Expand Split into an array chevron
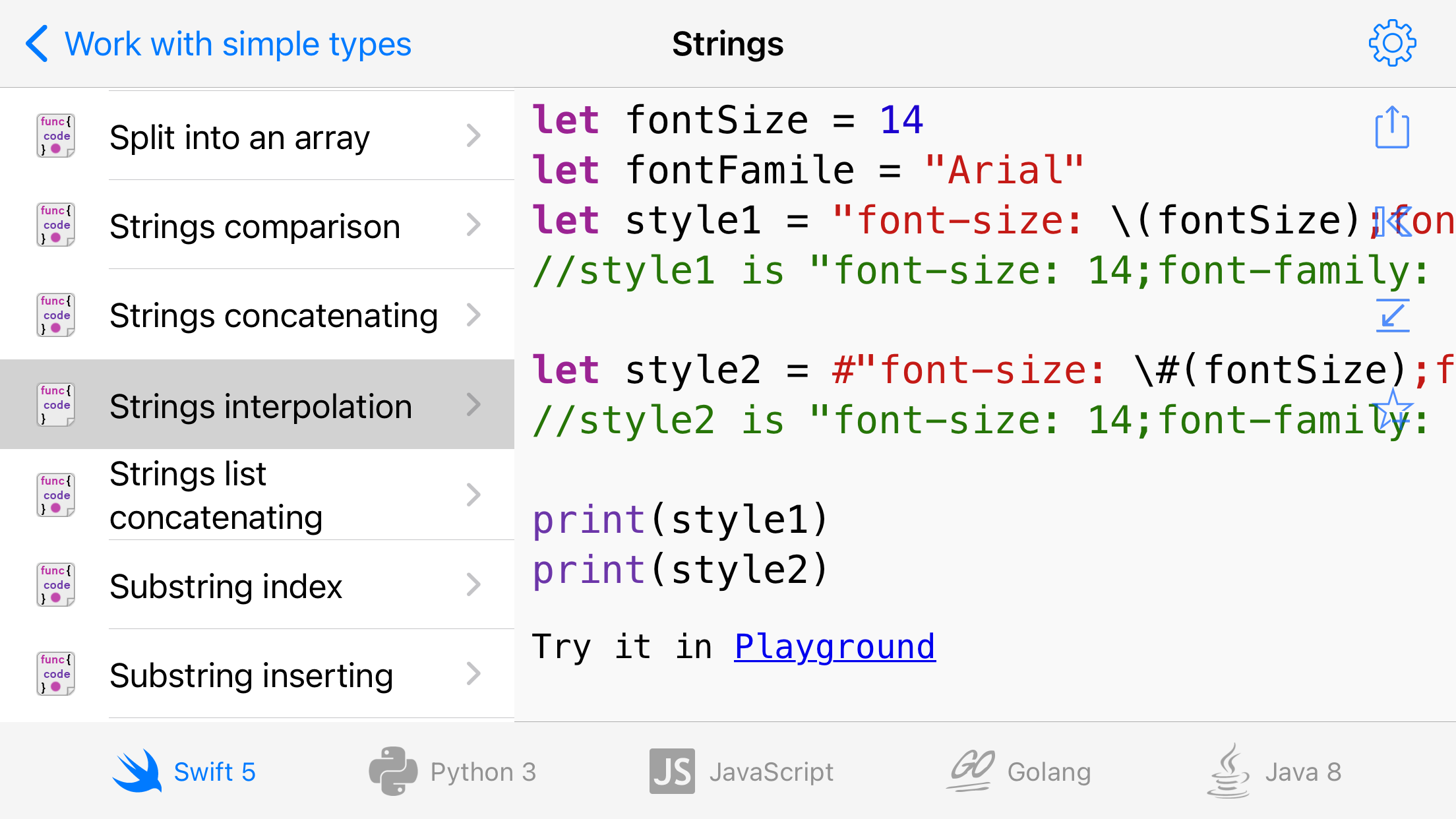This screenshot has width=1456, height=819. pyautogui.click(x=473, y=135)
